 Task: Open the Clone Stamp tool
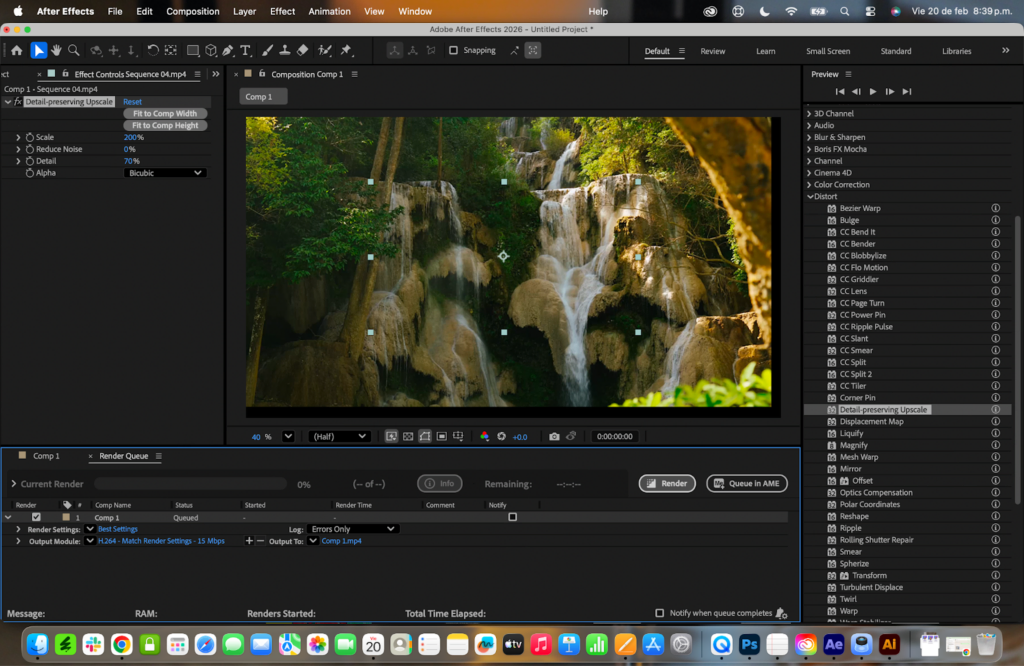point(283,50)
